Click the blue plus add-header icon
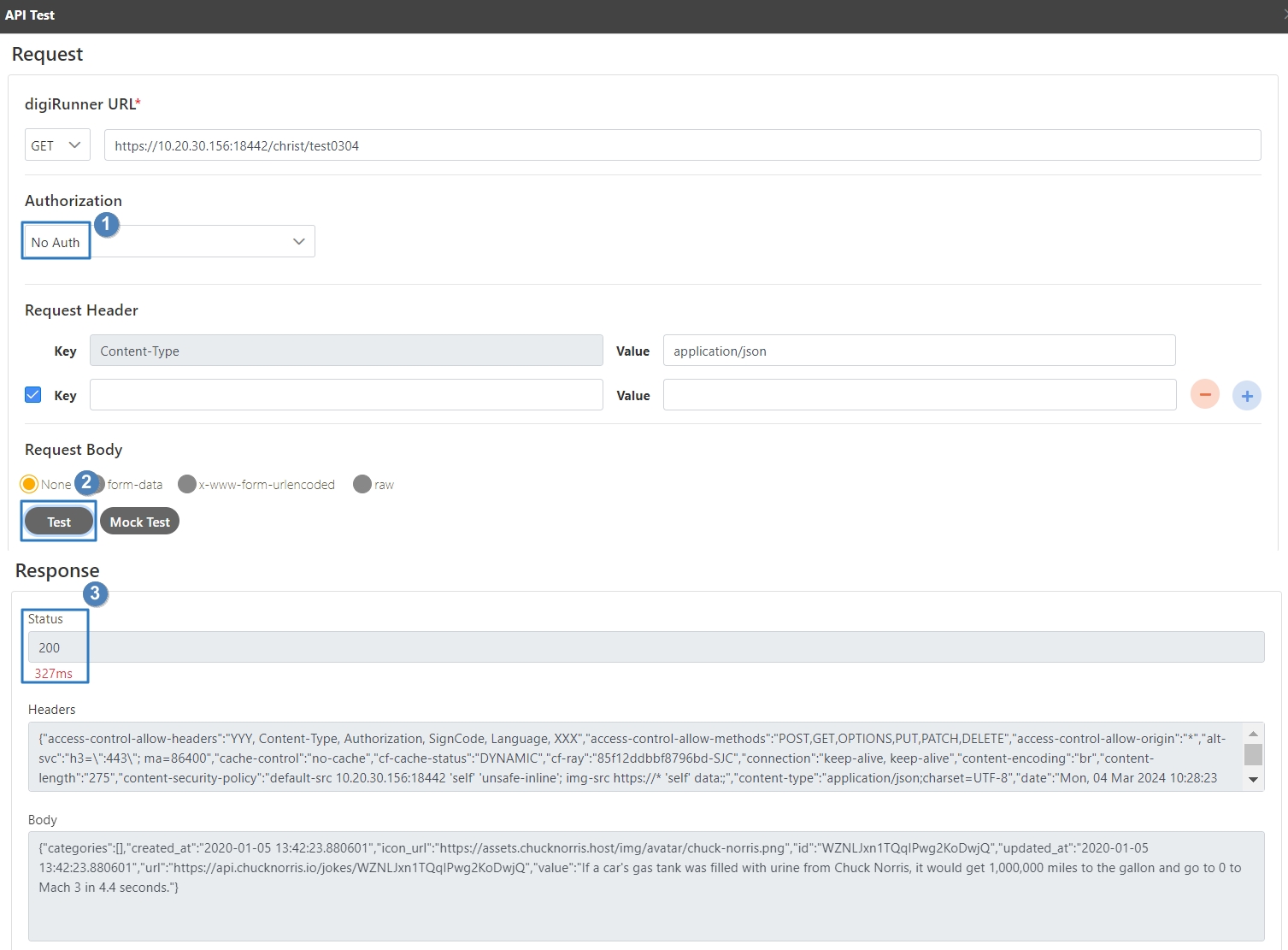The image size is (1288, 950). click(x=1246, y=395)
